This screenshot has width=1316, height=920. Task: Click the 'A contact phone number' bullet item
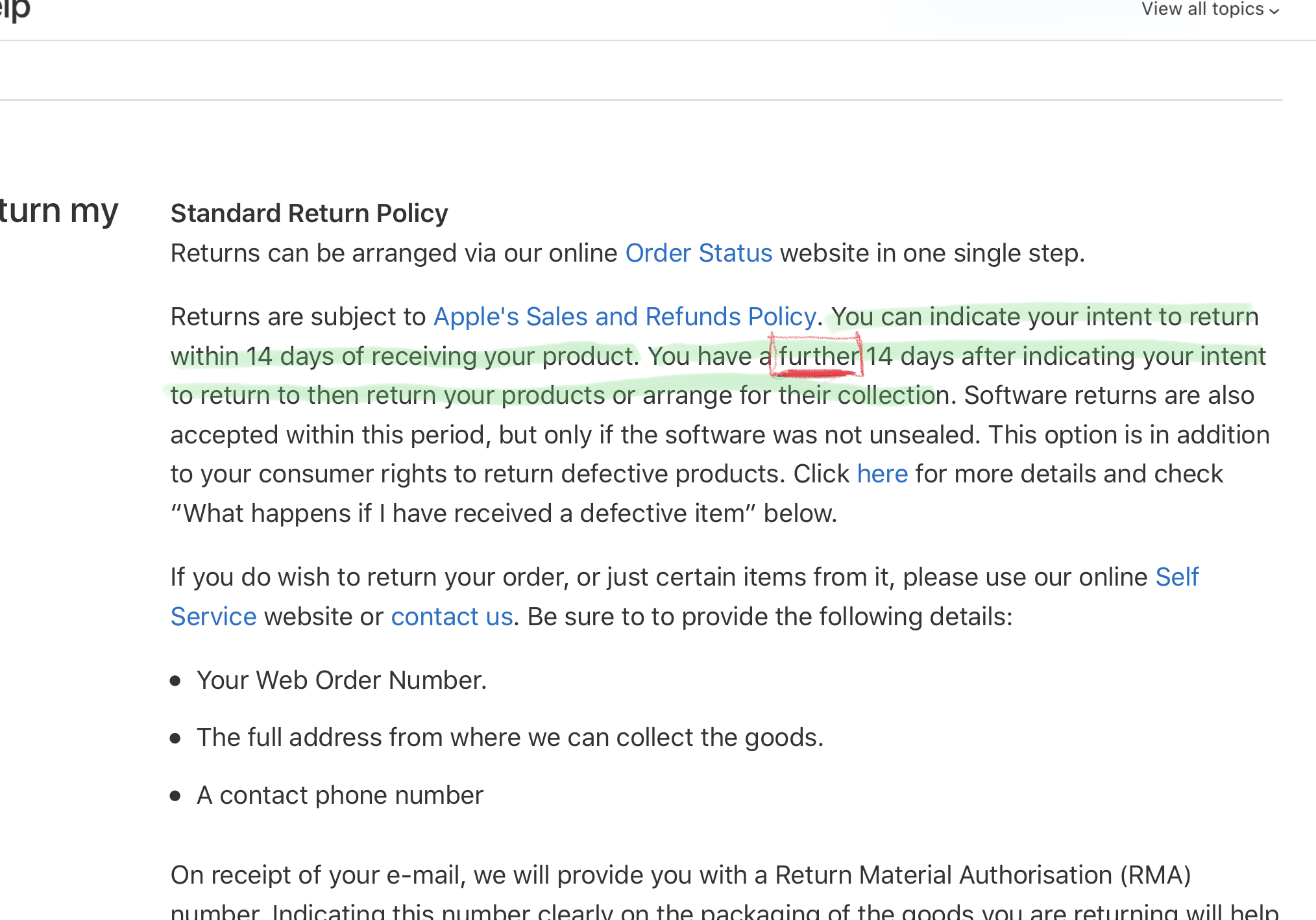click(340, 795)
